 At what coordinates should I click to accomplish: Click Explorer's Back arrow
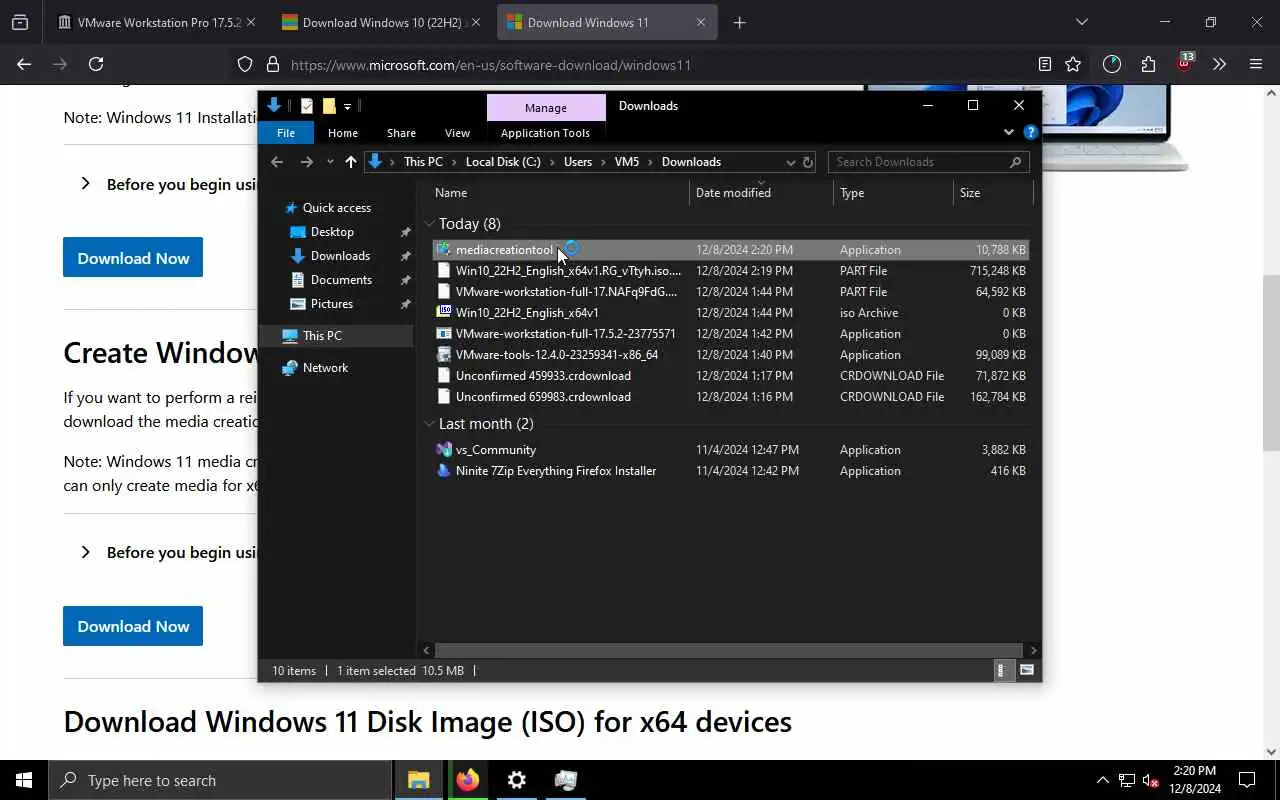(277, 162)
